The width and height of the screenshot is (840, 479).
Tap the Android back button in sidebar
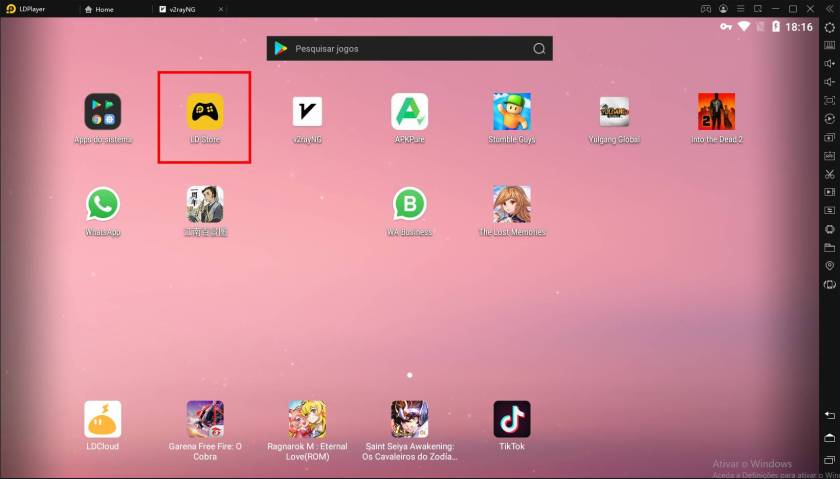(829, 415)
